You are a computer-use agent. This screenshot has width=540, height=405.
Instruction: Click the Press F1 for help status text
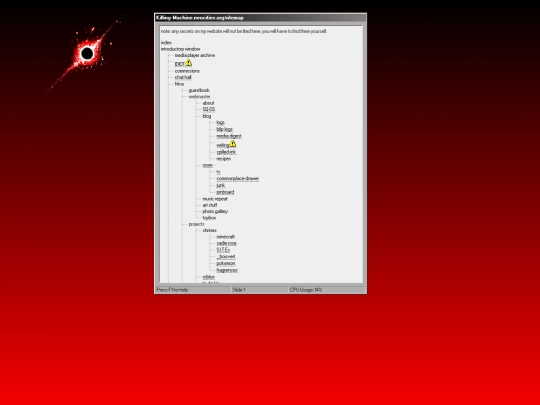pyautogui.click(x=172, y=290)
